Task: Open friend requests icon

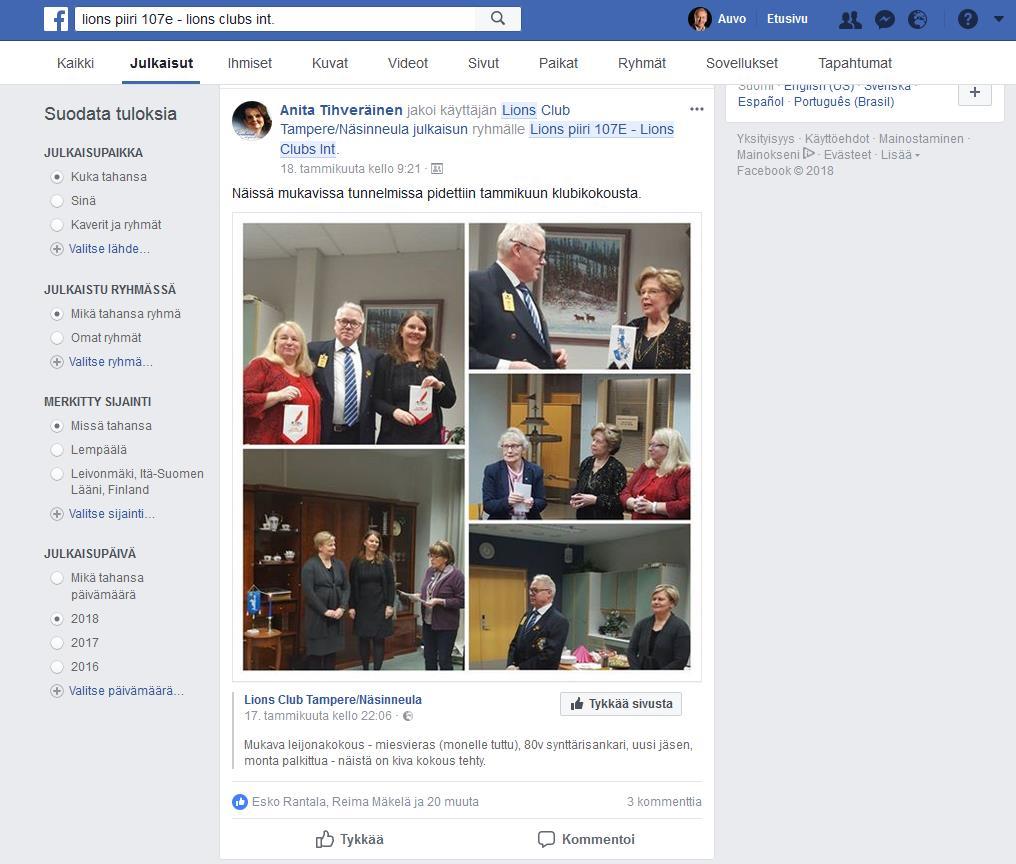Action: [x=850, y=20]
